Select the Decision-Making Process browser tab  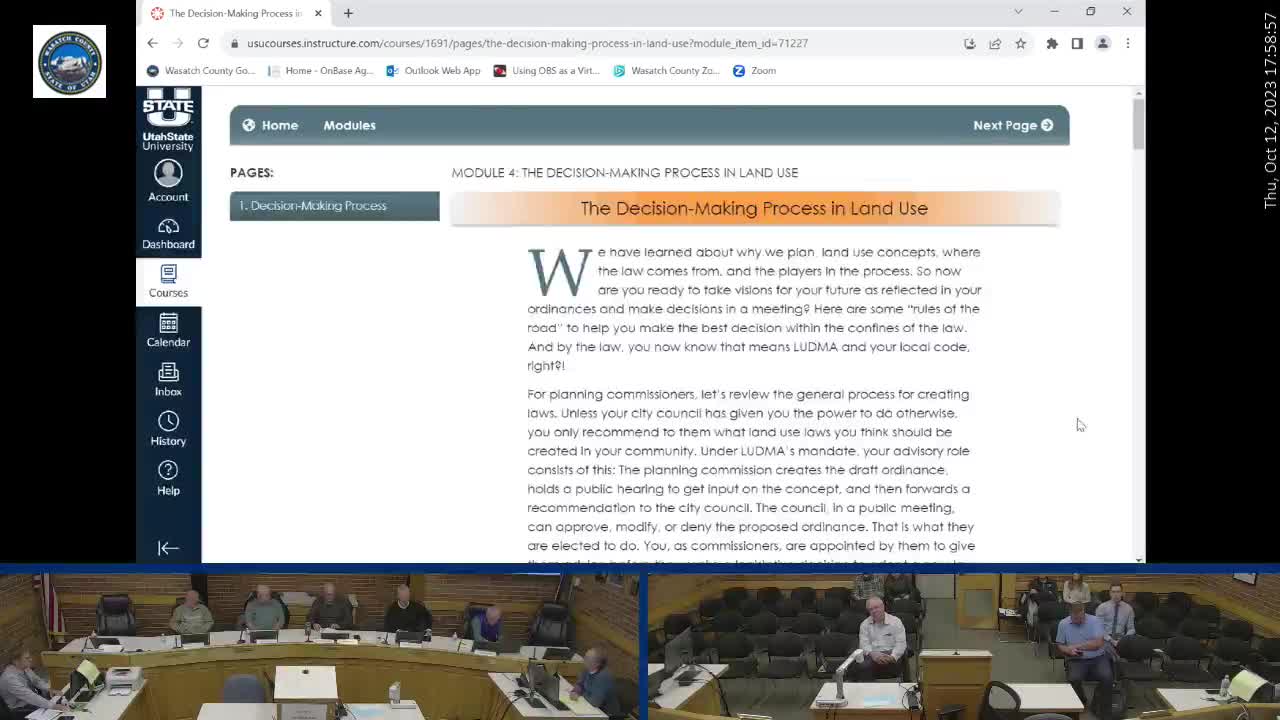[236, 13]
